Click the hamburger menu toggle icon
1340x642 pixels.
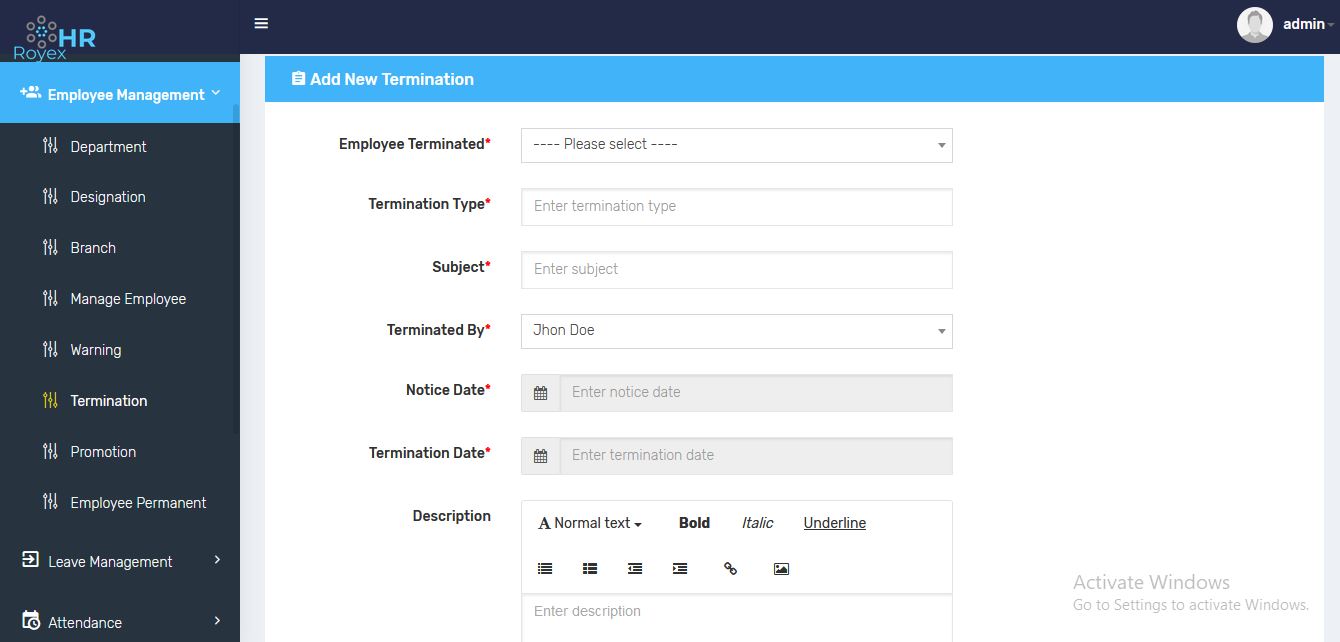point(261,23)
